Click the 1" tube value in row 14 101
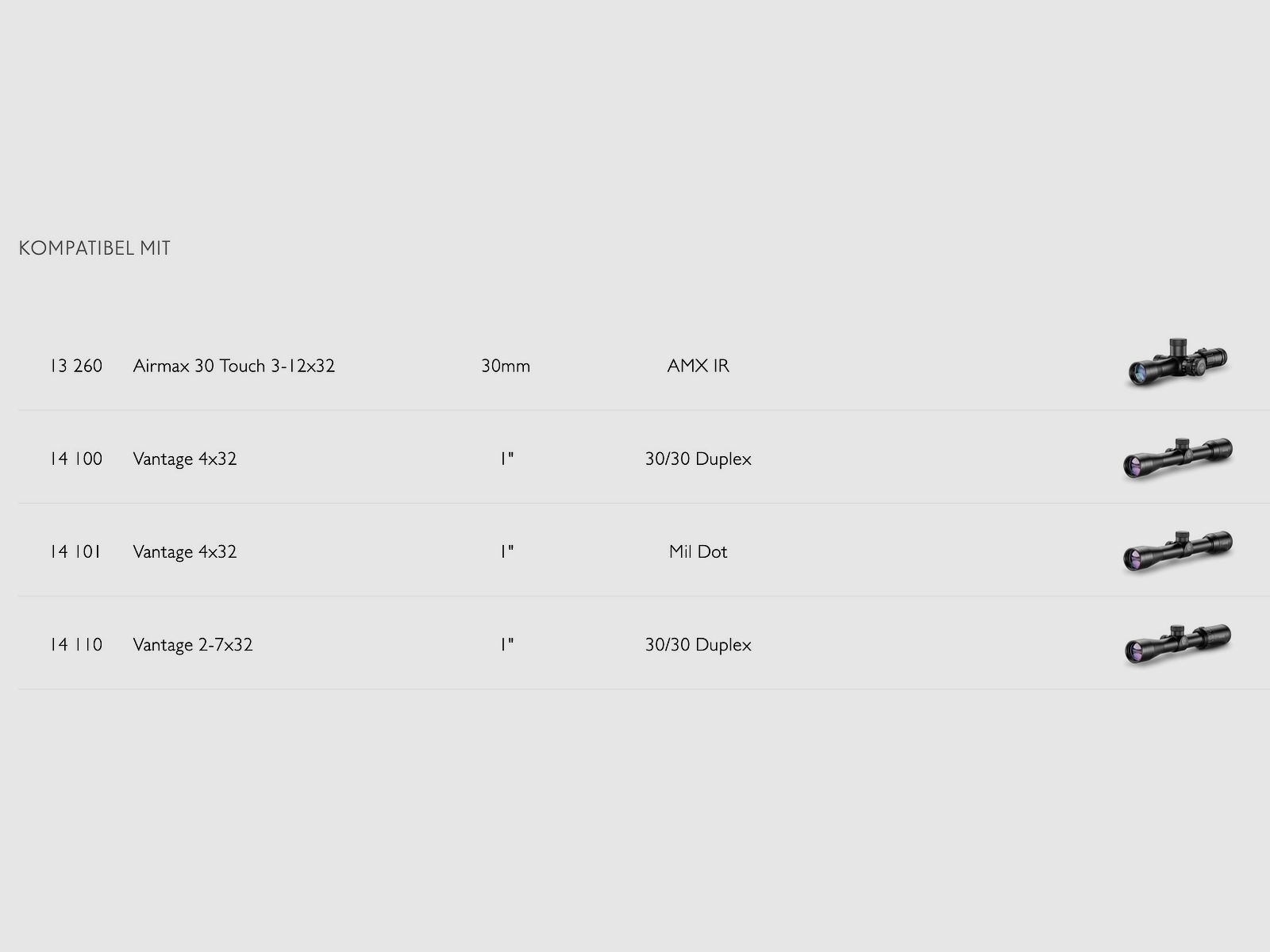This screenshot has height=952, width=1270. click(507, 551)
